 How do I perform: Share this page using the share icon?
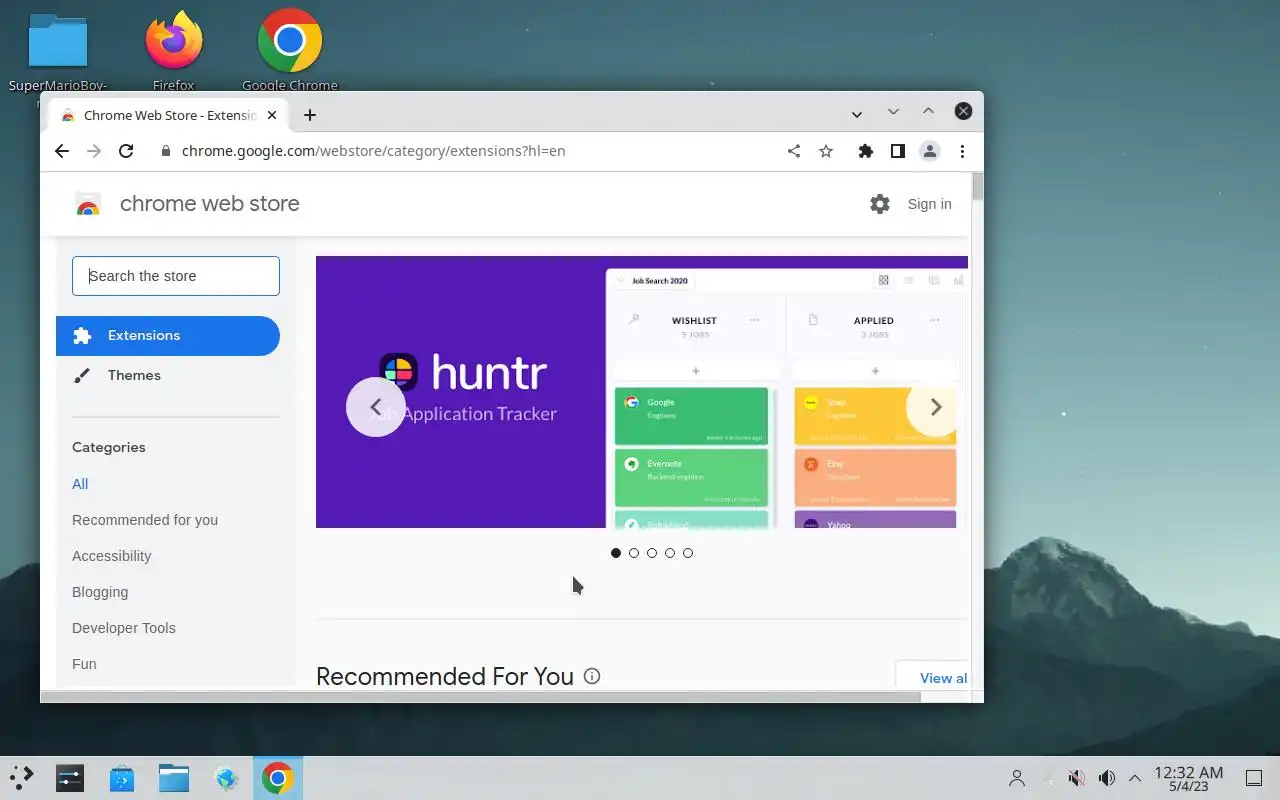point(794,151)
